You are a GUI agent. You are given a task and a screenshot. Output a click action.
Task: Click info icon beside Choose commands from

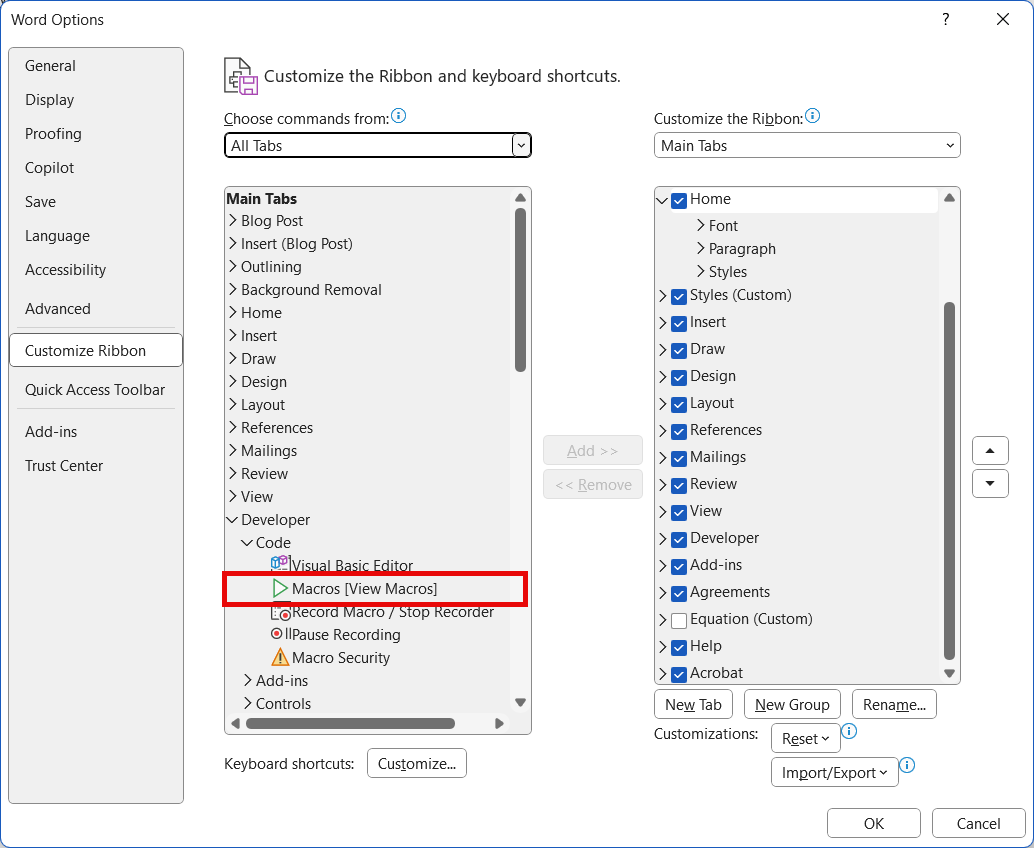pos(398,116)
